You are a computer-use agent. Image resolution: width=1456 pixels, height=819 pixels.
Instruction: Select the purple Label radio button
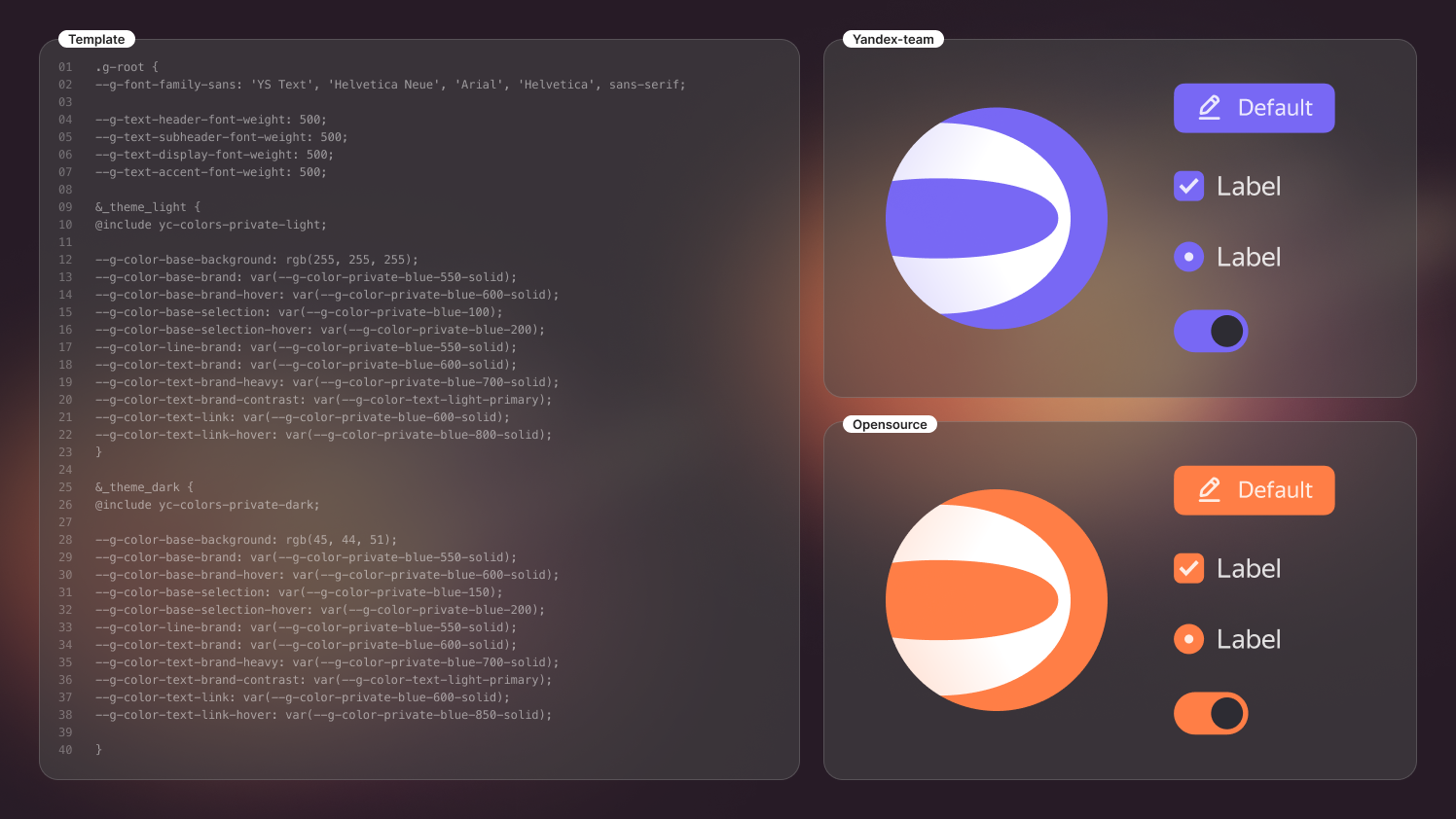[1189, 257]
